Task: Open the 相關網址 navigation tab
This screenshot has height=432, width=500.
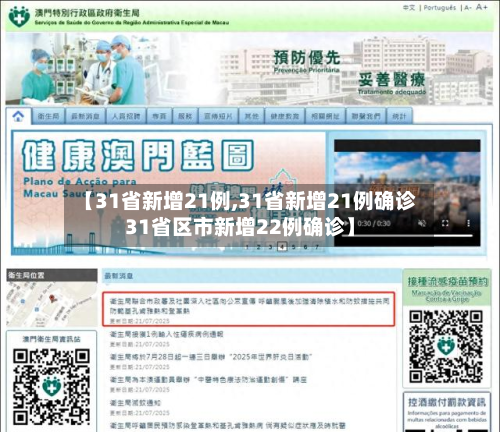Action: coord(325,116)
